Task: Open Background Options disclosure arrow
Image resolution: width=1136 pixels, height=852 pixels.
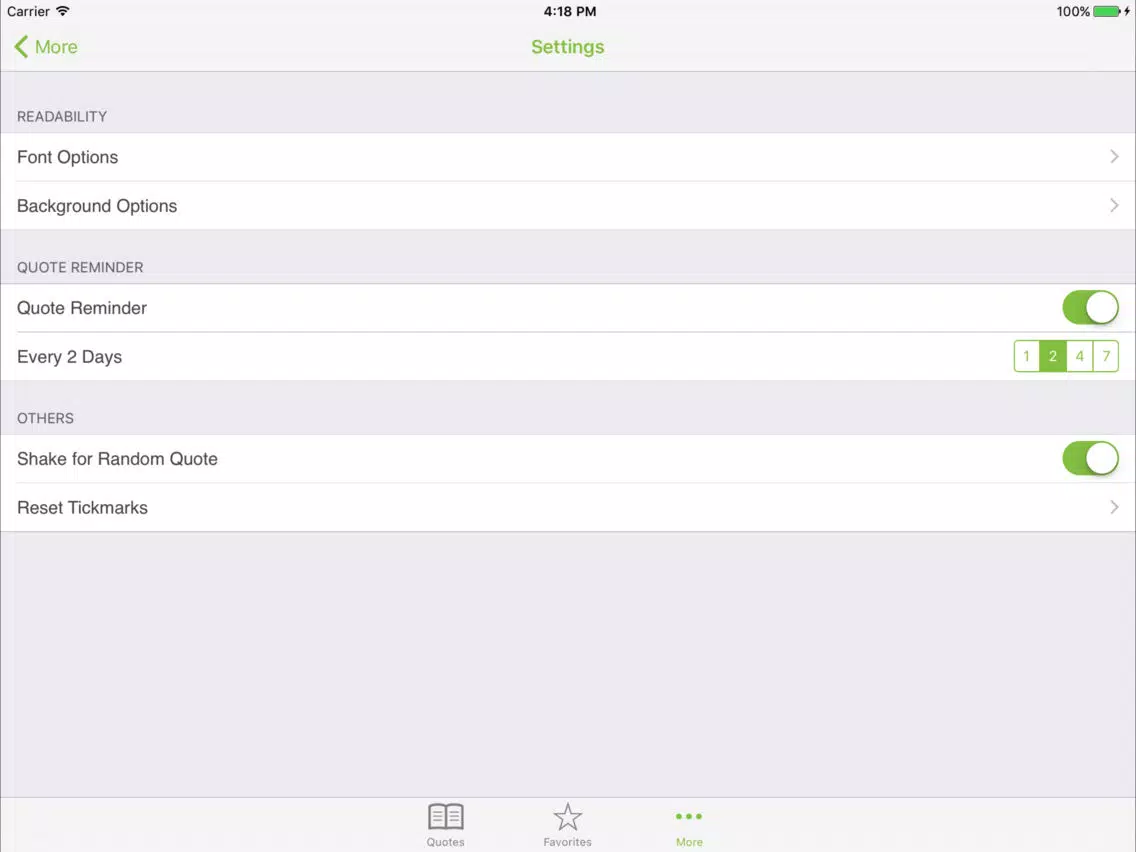Action: [1114, 206]
